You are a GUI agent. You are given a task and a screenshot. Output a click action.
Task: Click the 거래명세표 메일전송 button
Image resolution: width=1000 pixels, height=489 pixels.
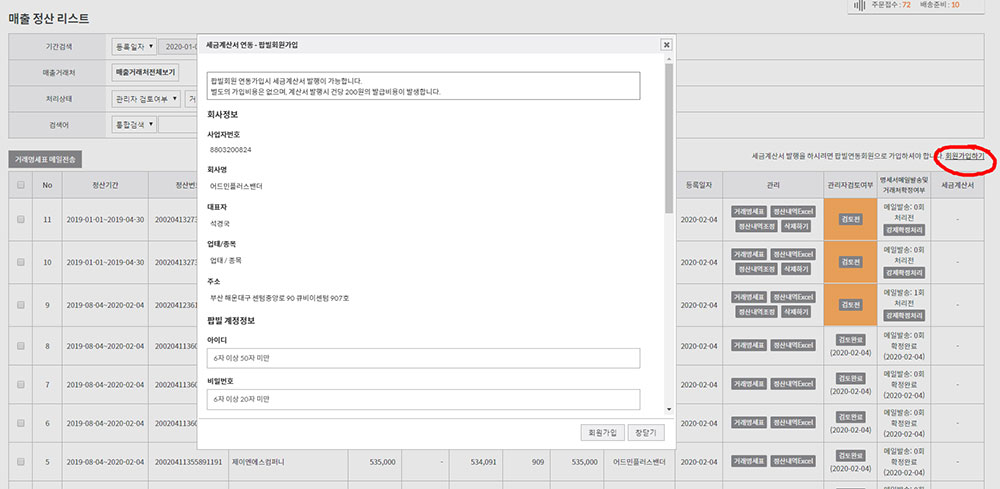(45, 160)
